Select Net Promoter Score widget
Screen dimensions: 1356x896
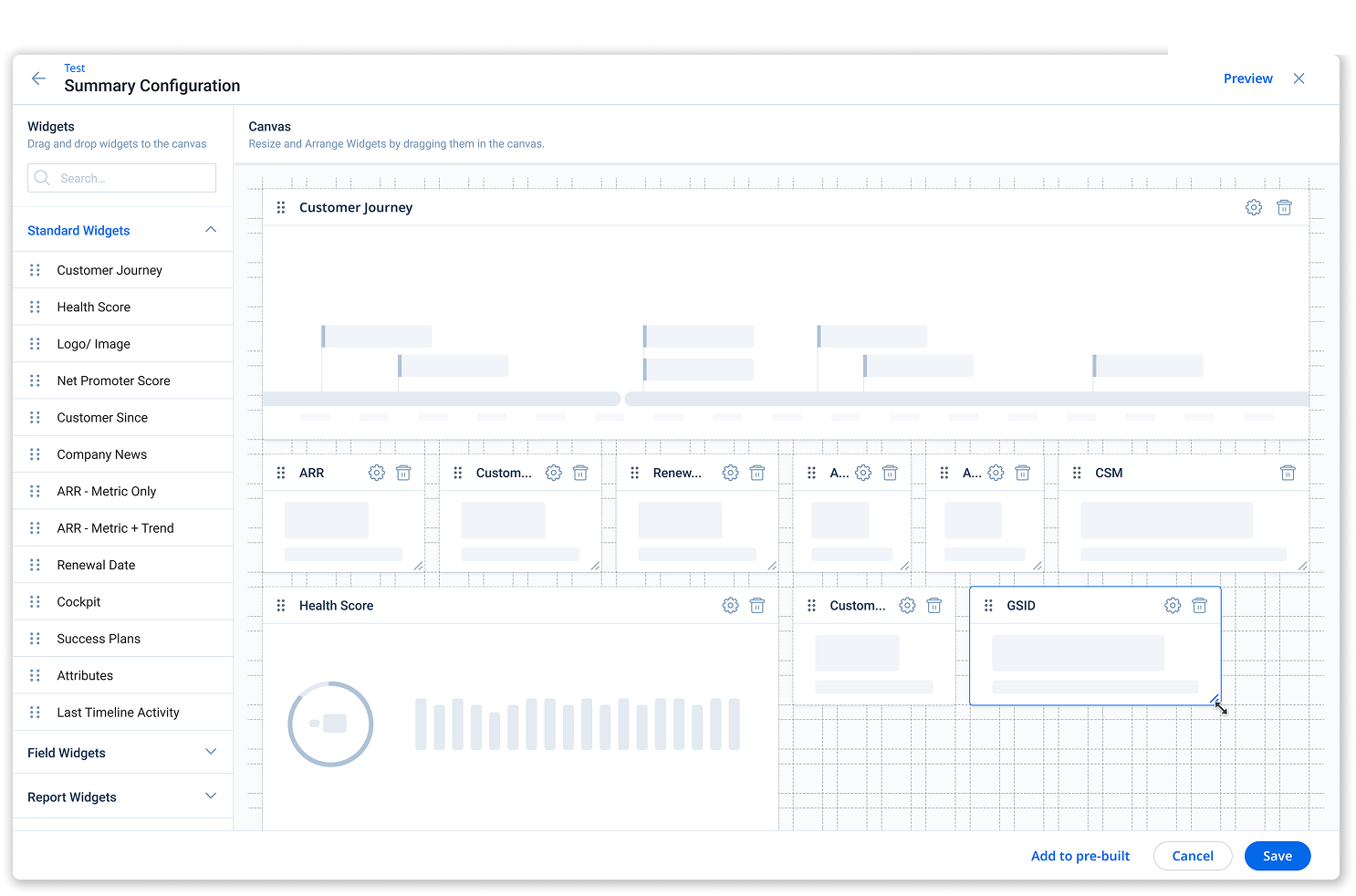pos(122,380)
